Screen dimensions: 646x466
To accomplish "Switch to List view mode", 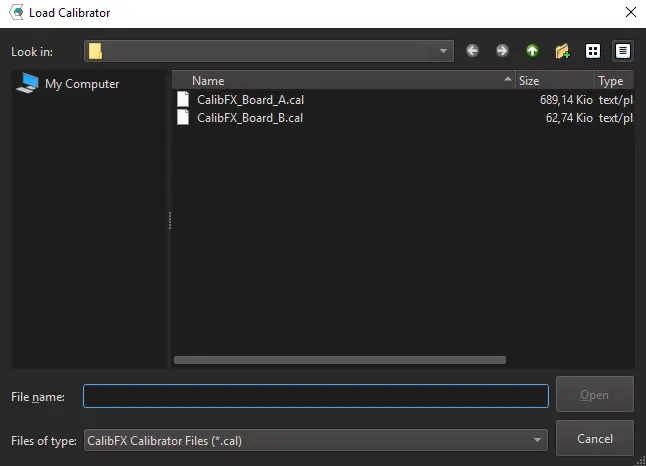I will click(x=593, y=51).
